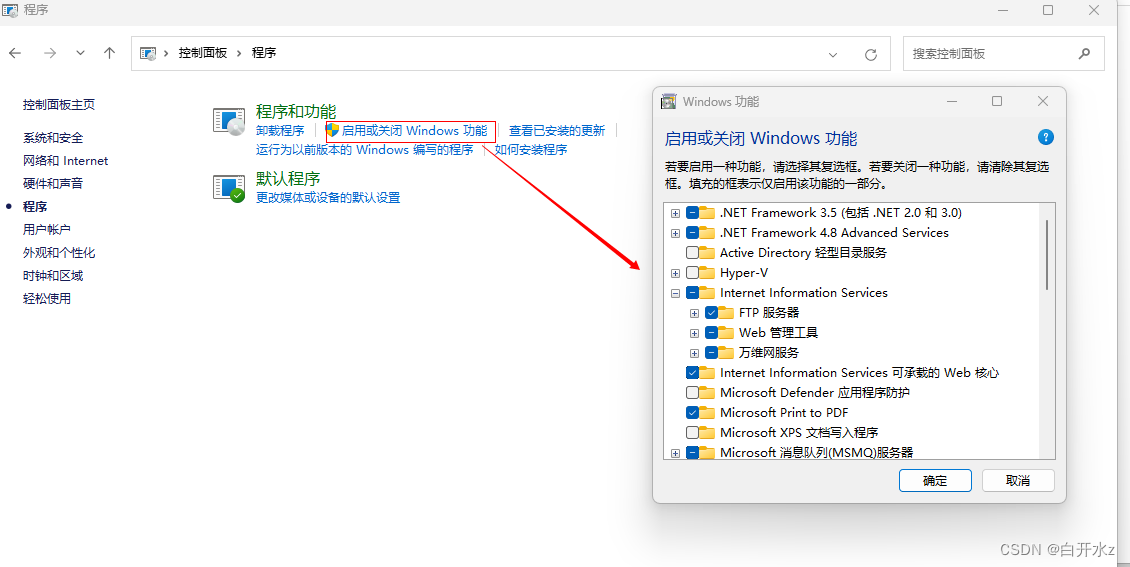Click 如何安装程序 link
Image resolution: width=1130 pixels, height=567 pixels.
click(531, 150)
